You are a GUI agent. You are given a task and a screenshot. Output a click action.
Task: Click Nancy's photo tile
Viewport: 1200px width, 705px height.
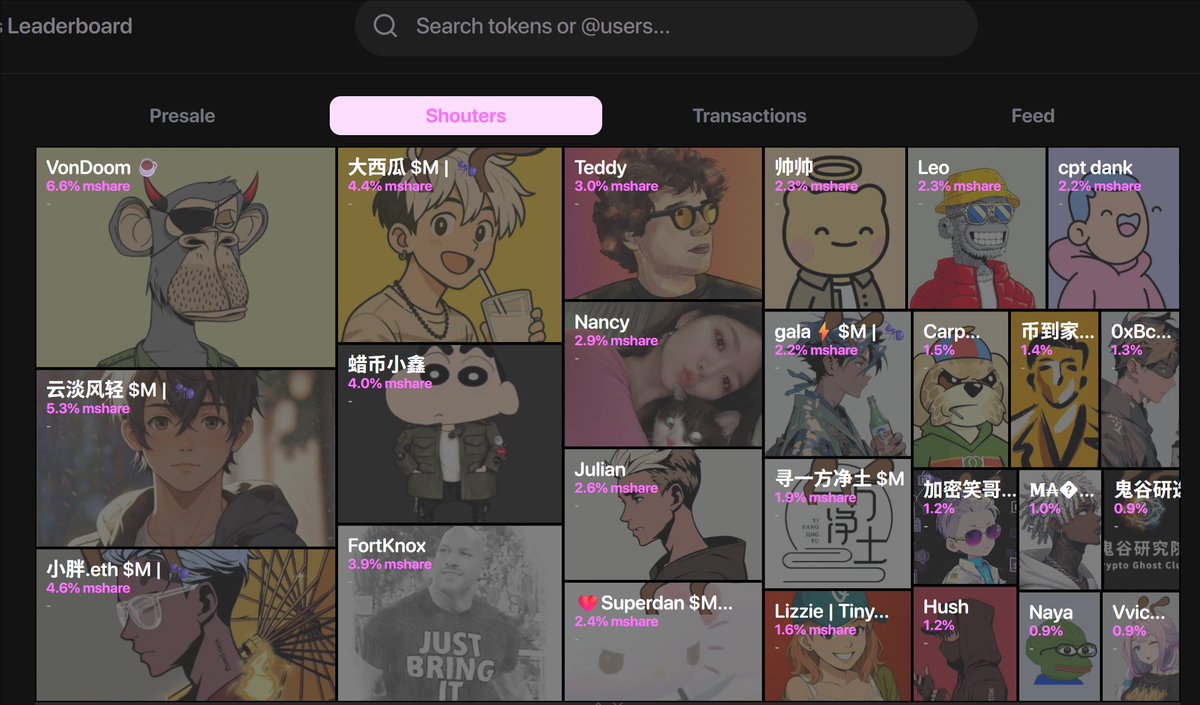coord(663,375)
